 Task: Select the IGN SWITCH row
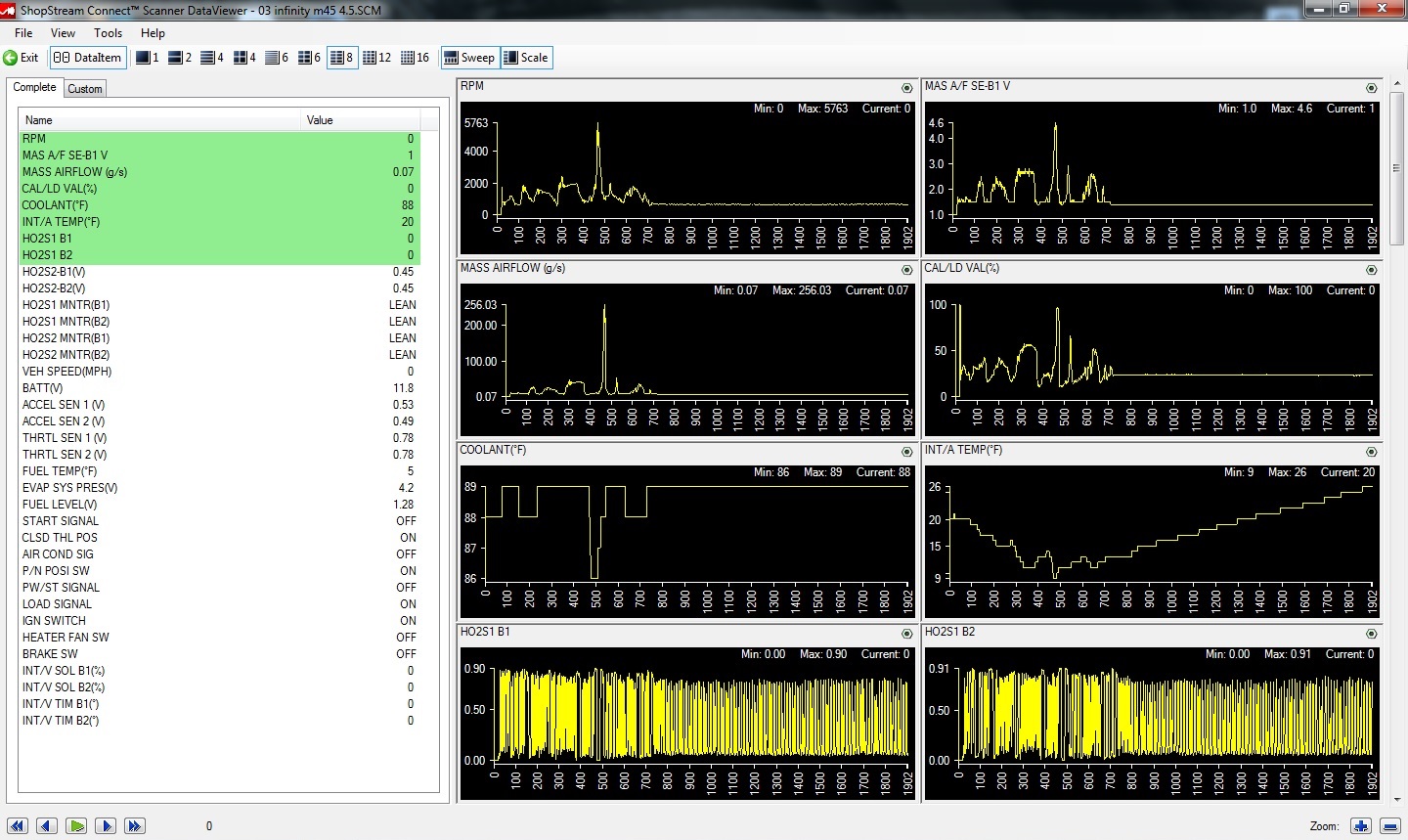(x=219, y=621)
